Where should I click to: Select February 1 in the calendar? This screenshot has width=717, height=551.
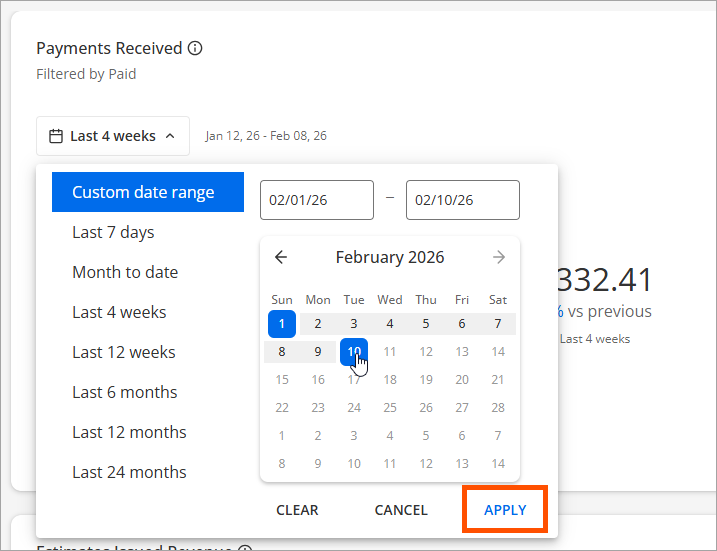282,323
